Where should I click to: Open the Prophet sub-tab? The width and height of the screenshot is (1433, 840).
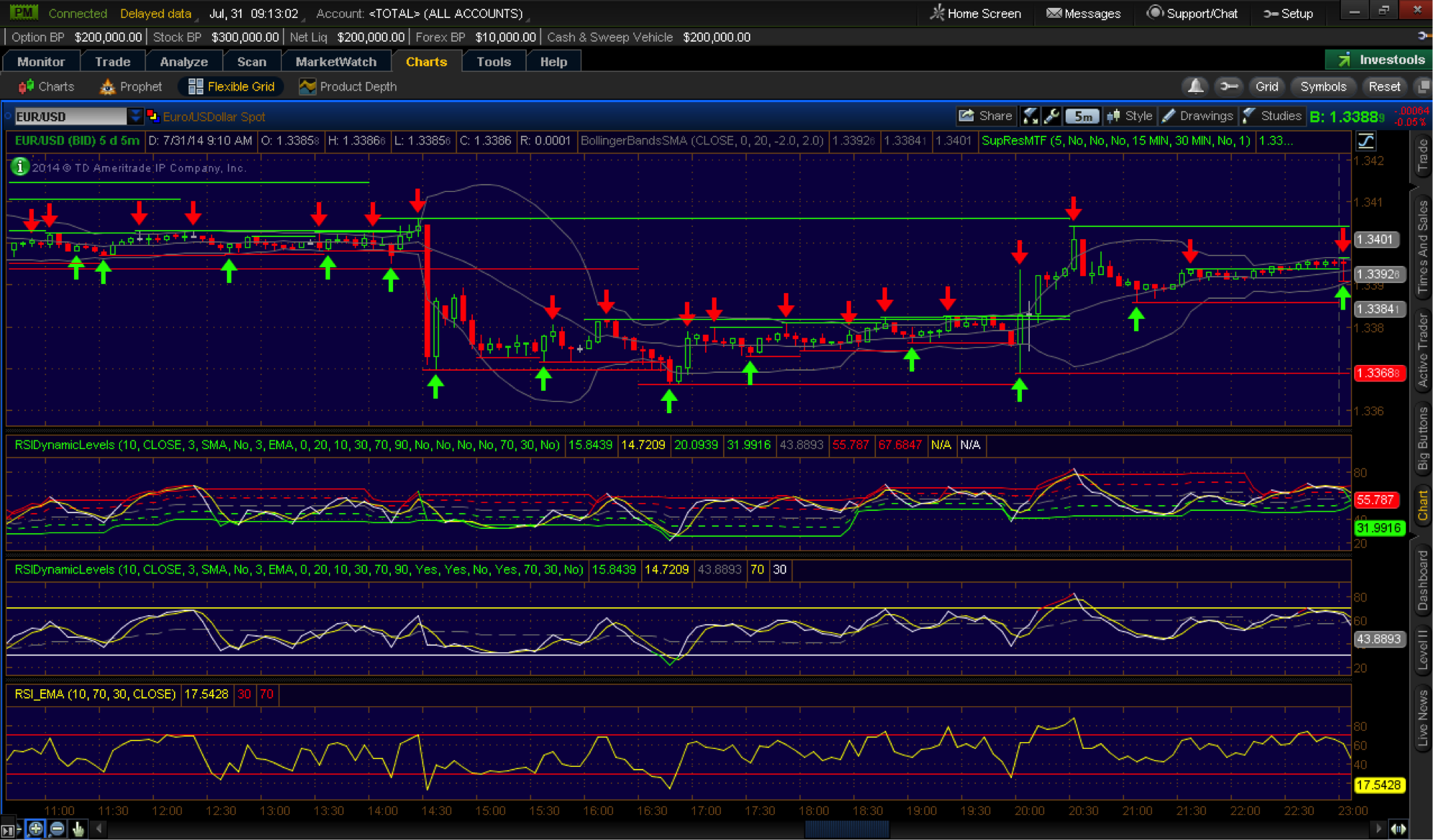(x=132, y=86)
